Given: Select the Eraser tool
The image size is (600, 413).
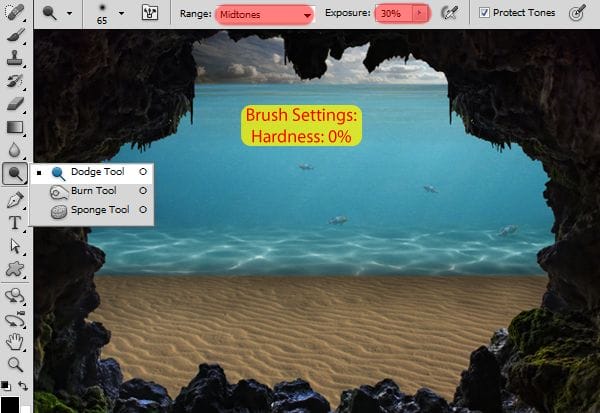Looking at the screenshot, I should click(x=15, y=104).
